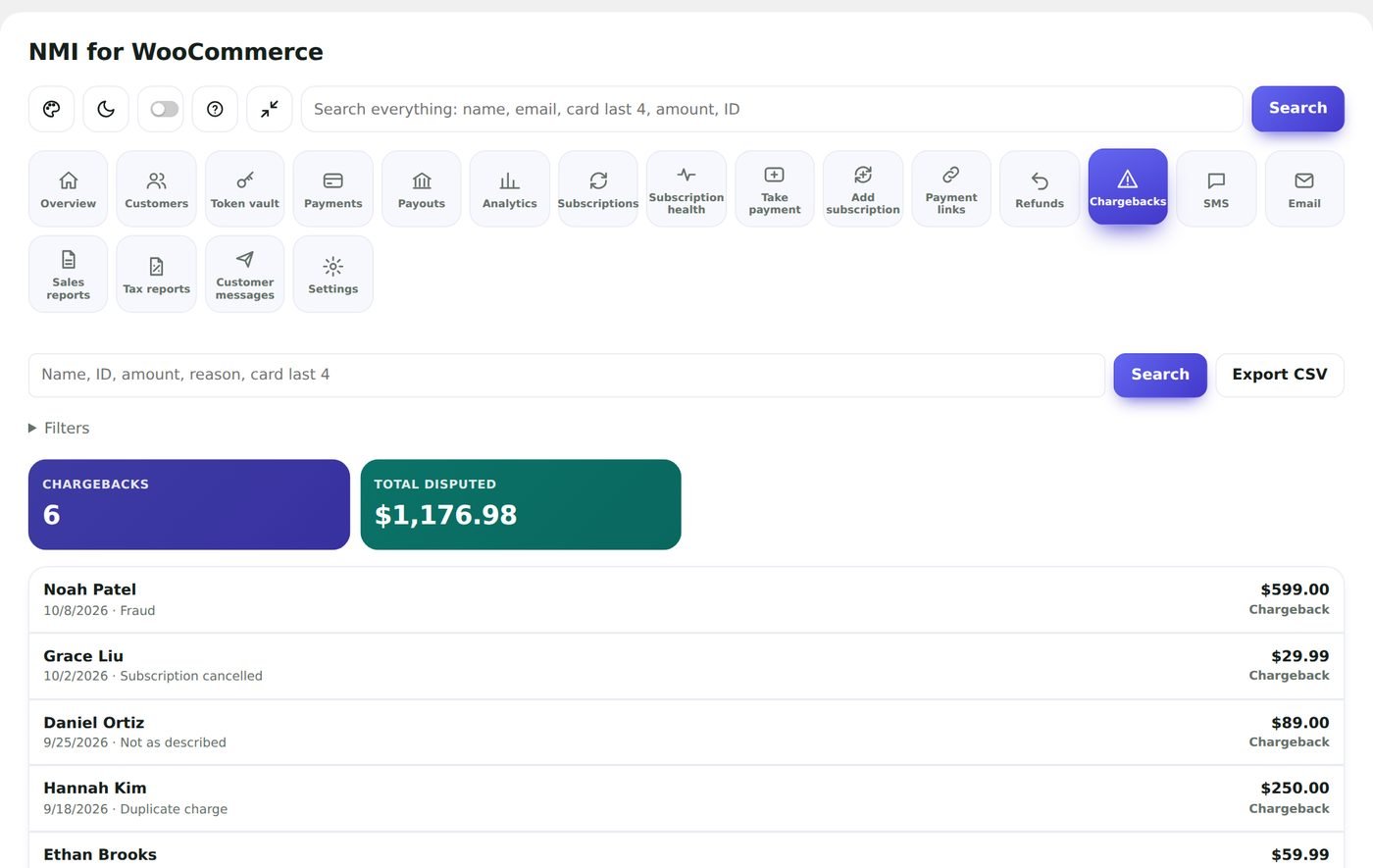Click the Chargebacks count card

(x=189, y=504)
